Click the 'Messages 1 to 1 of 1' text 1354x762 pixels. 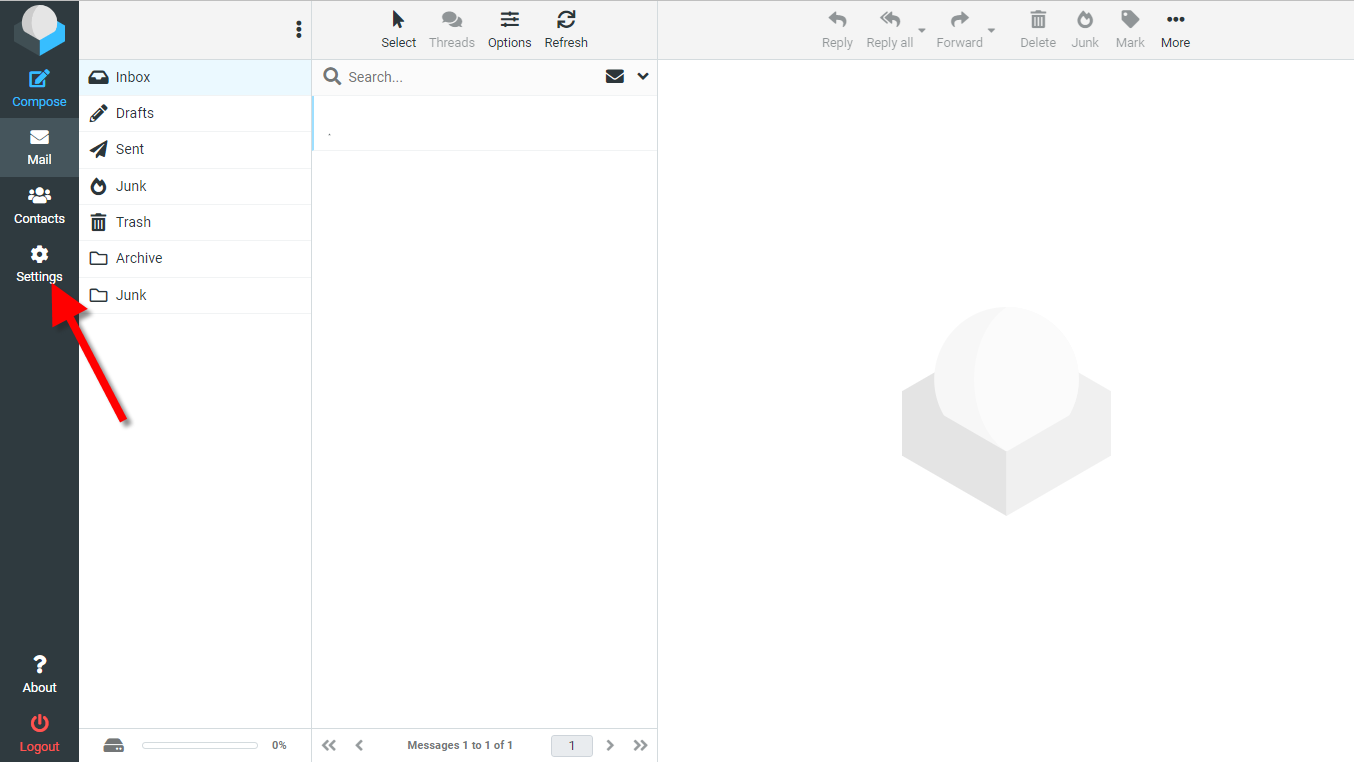[x=460, y=745]
